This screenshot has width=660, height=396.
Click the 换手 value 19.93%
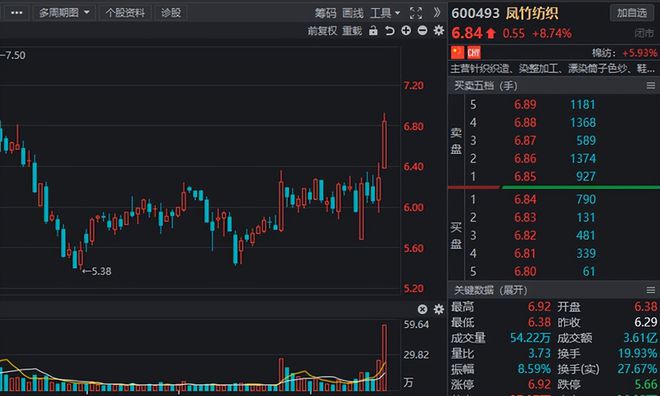click(x=637, y=353)
